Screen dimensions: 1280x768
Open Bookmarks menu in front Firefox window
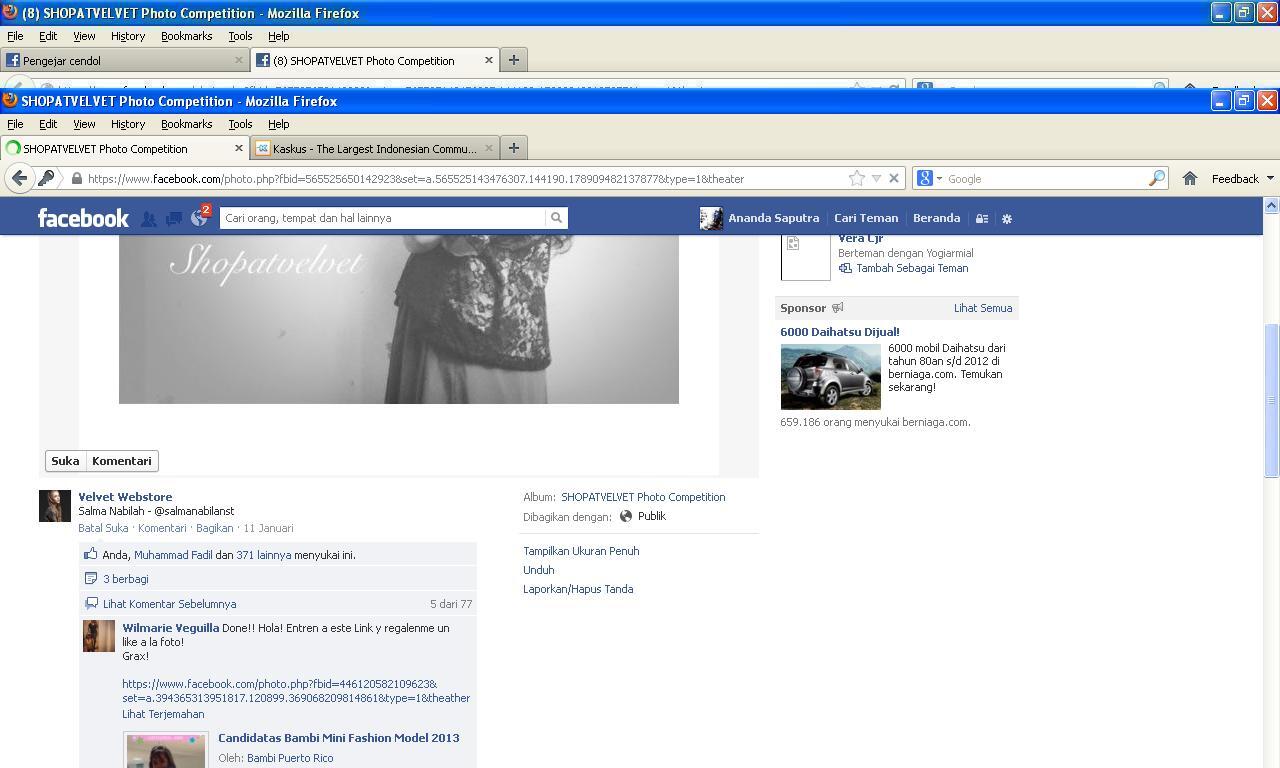point(186,124)
